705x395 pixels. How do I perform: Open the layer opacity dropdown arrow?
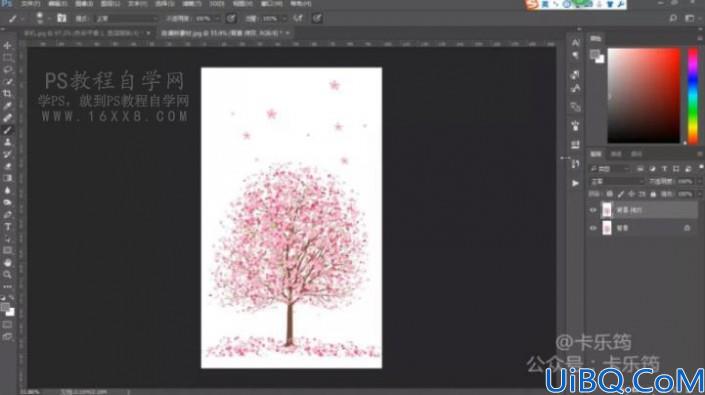click(x=699, y=182)
